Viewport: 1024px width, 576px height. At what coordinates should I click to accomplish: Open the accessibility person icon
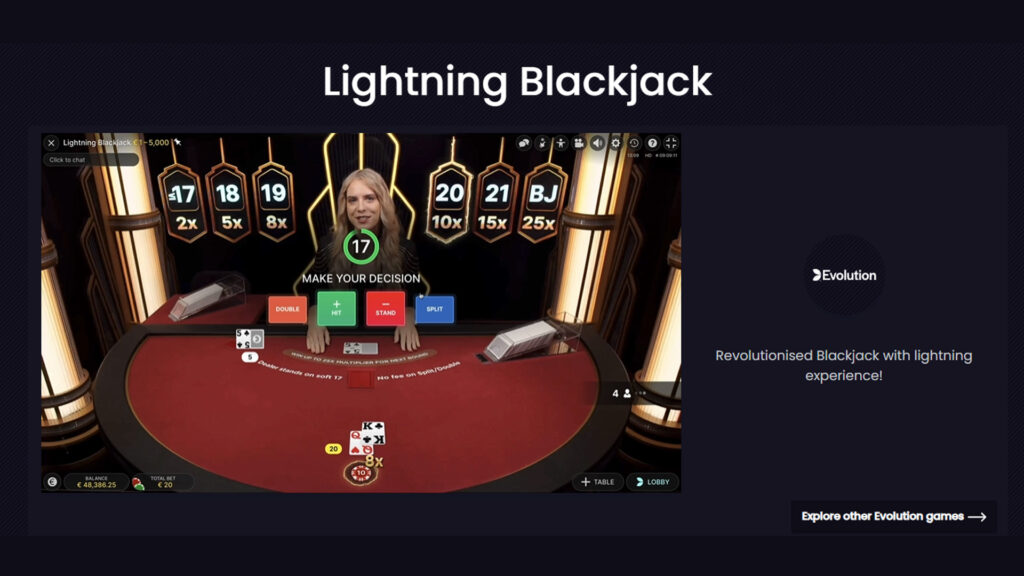[560, 143]
